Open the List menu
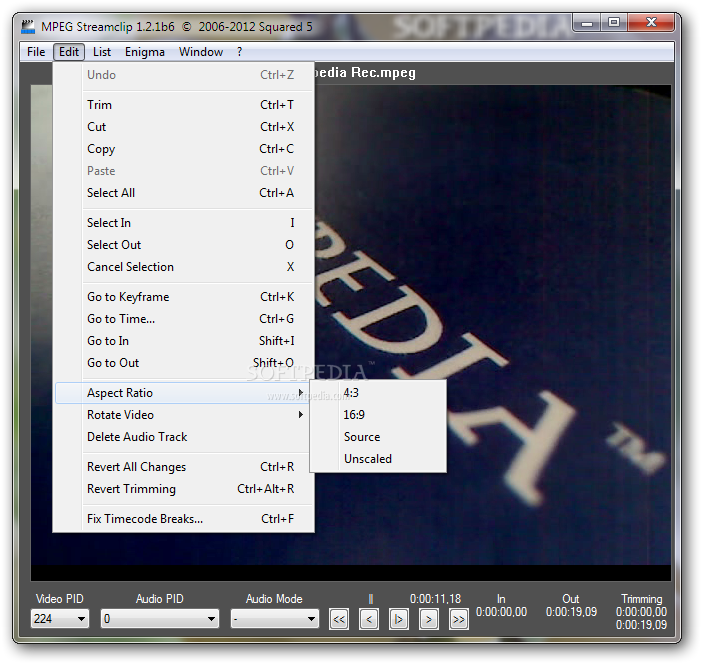 (x=102, y=52)
